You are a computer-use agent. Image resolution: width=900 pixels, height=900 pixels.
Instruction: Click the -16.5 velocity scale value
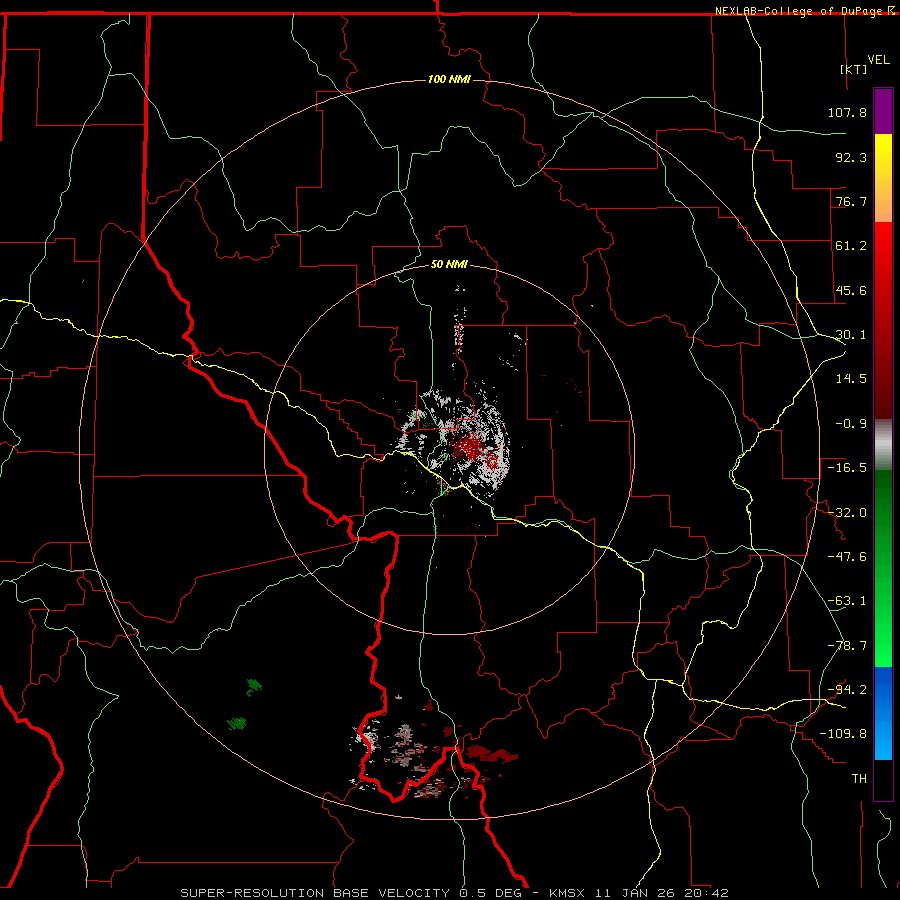[847, 468]
